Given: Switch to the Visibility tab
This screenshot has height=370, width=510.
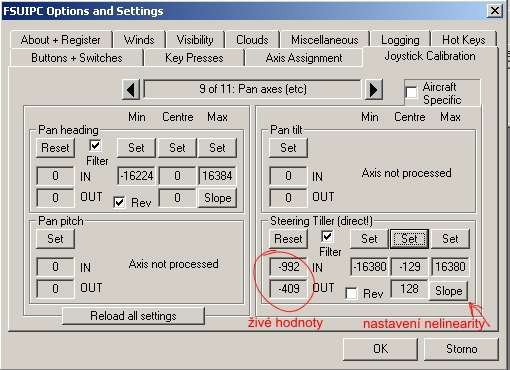Looking at the screenshot, I should 195,40.
